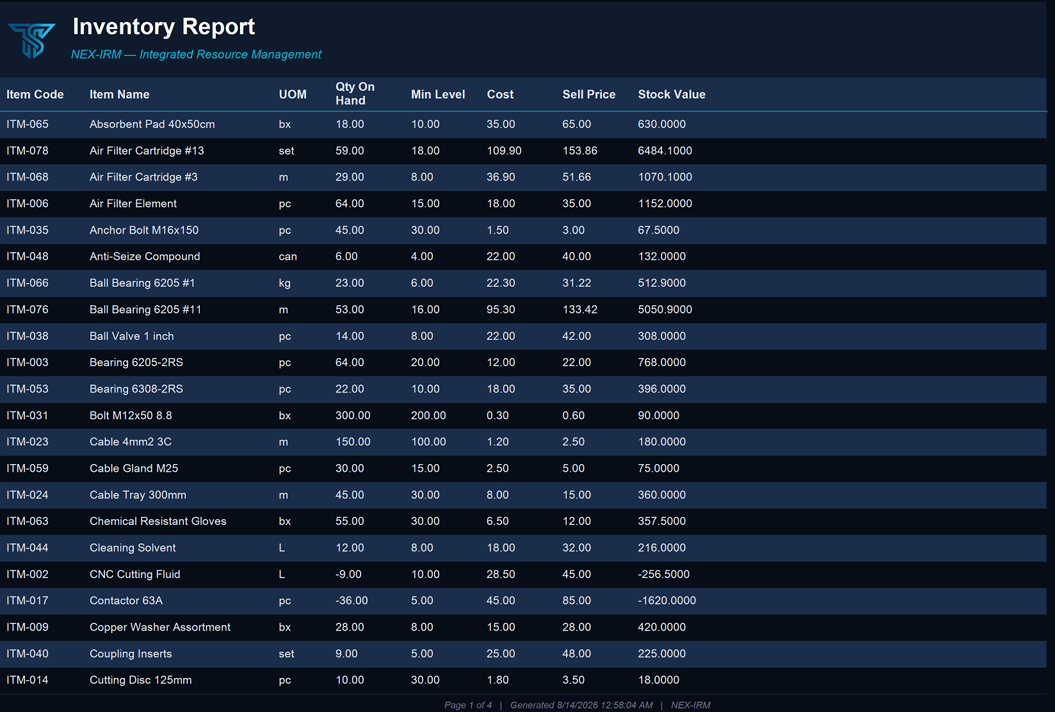Image resolution: width=1055 pixels, height=712 pixels.
Task: Select Cutting Disc 125mm name
Action: (140, 680)
